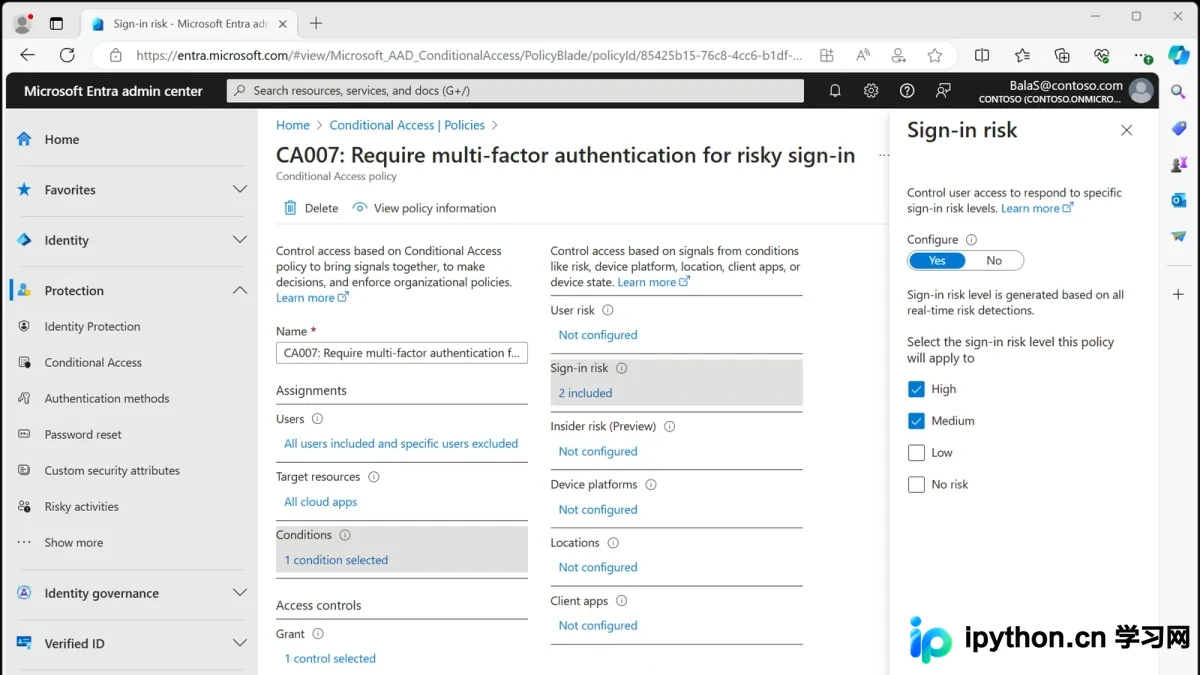Image resolution: width=1200 pixels, height=675 pixels.
Task: Open Outlook icon in Edge sidebar
Action: [1179, 200]
